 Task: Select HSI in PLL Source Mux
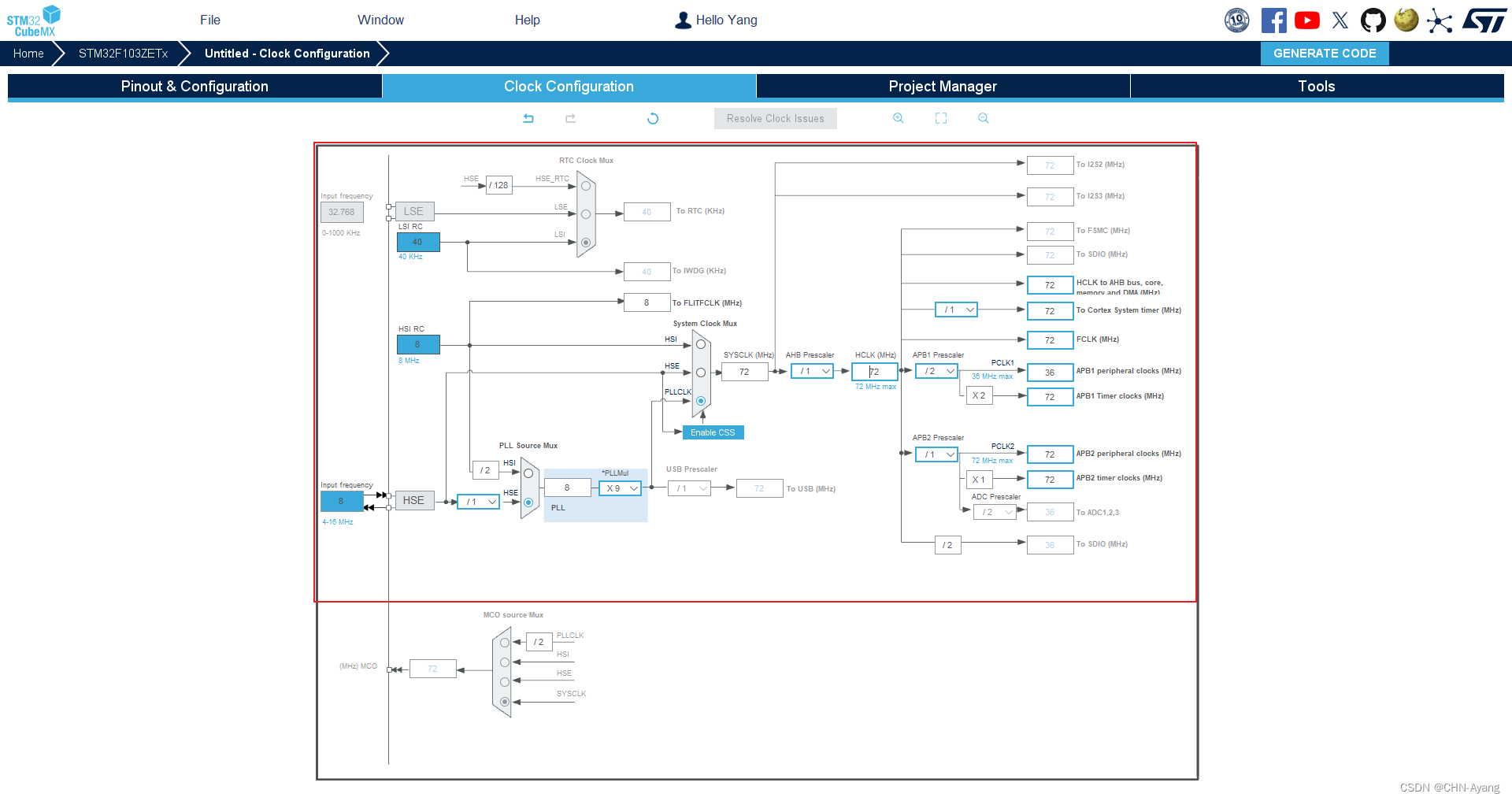(x=528, y=473)
